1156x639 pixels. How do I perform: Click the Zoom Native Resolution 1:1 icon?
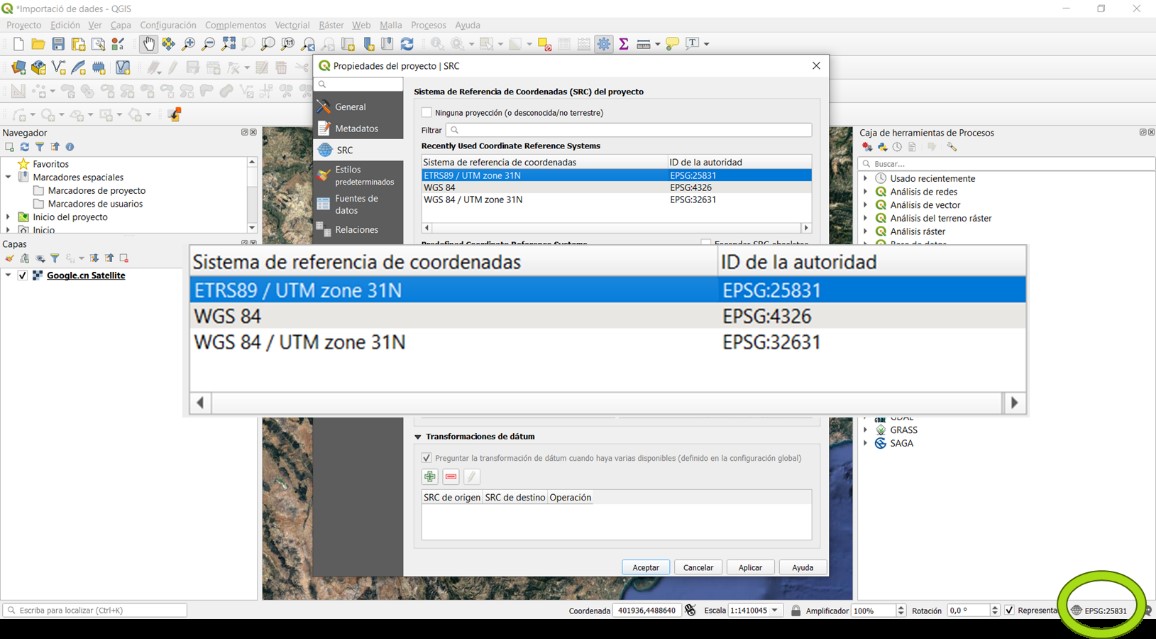(288, 44)
